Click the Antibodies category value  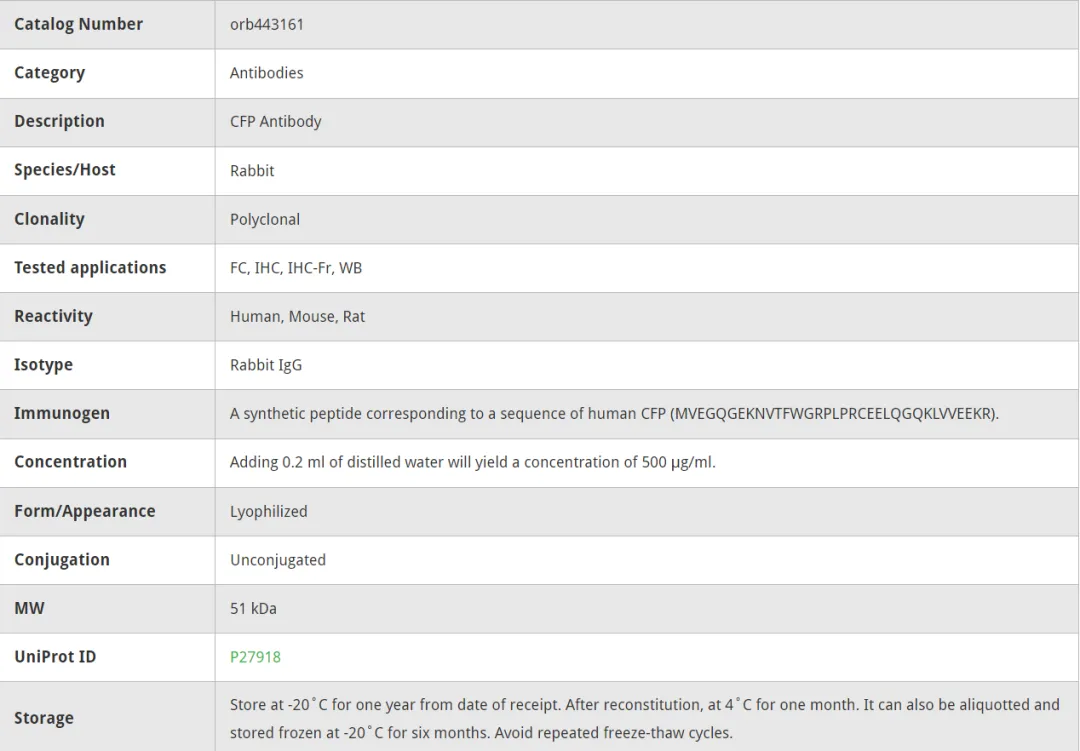coord(267,73)
